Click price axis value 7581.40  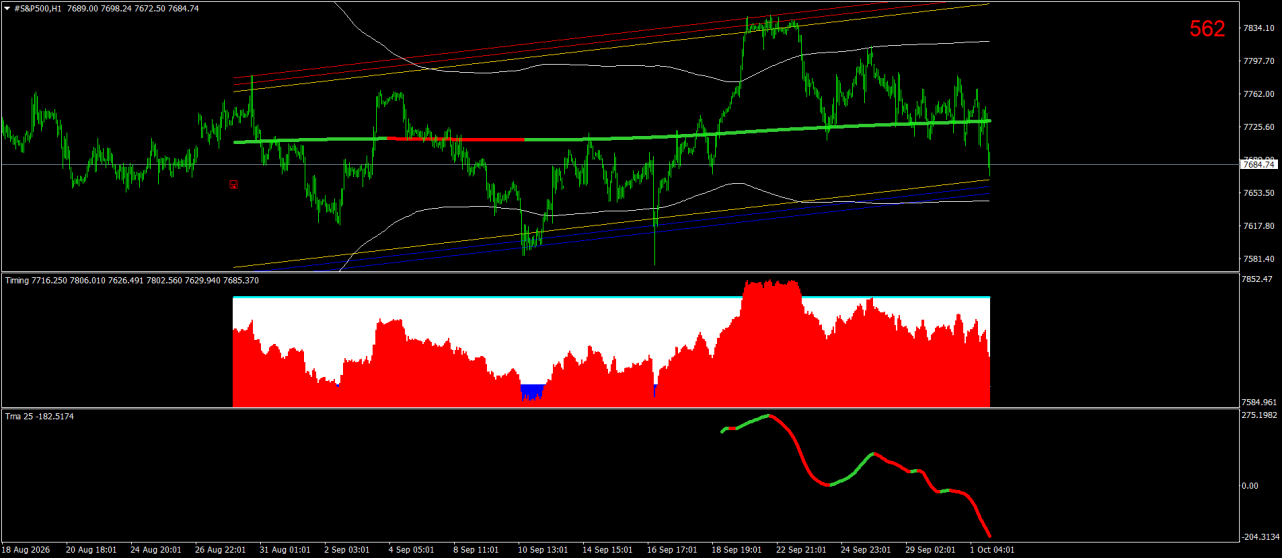(1259, 259)
